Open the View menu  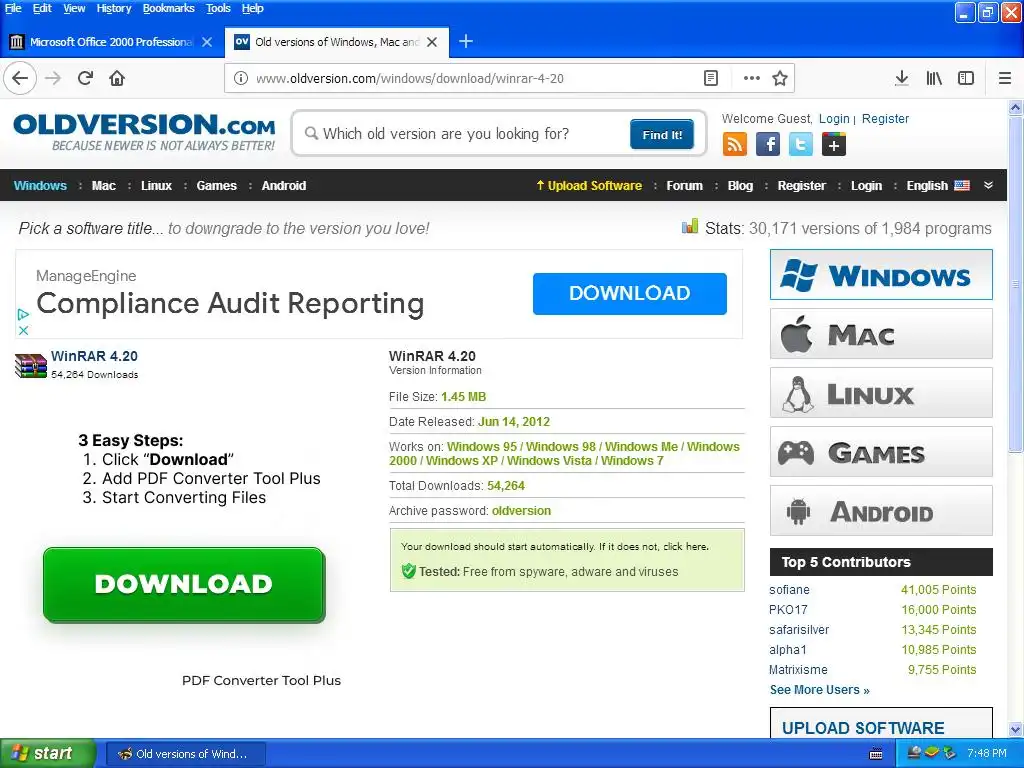(74, 8)
